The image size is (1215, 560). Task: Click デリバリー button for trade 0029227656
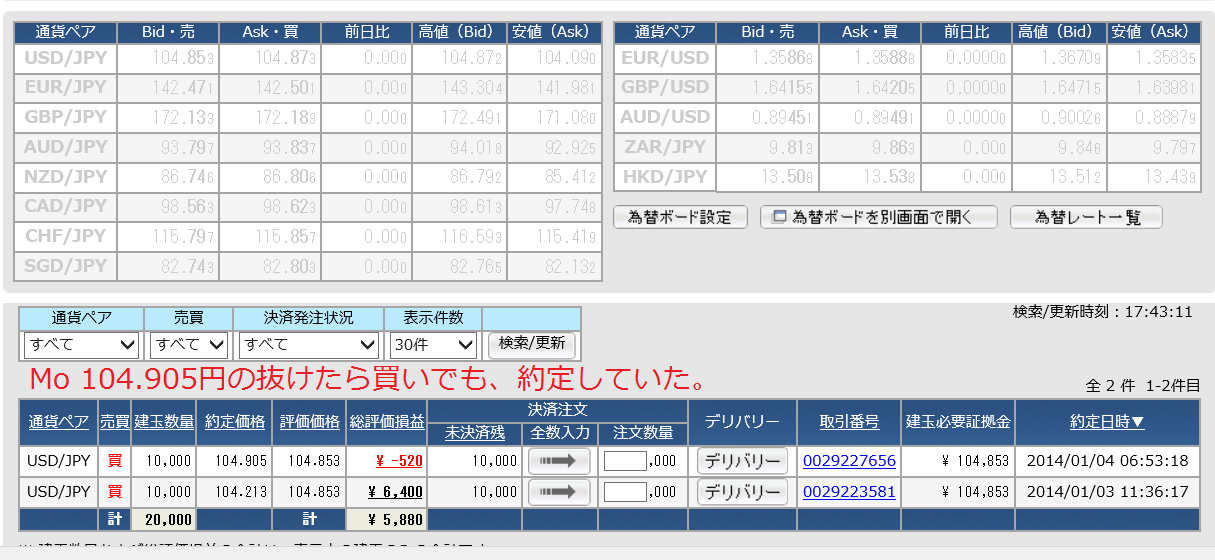[742, 462]
